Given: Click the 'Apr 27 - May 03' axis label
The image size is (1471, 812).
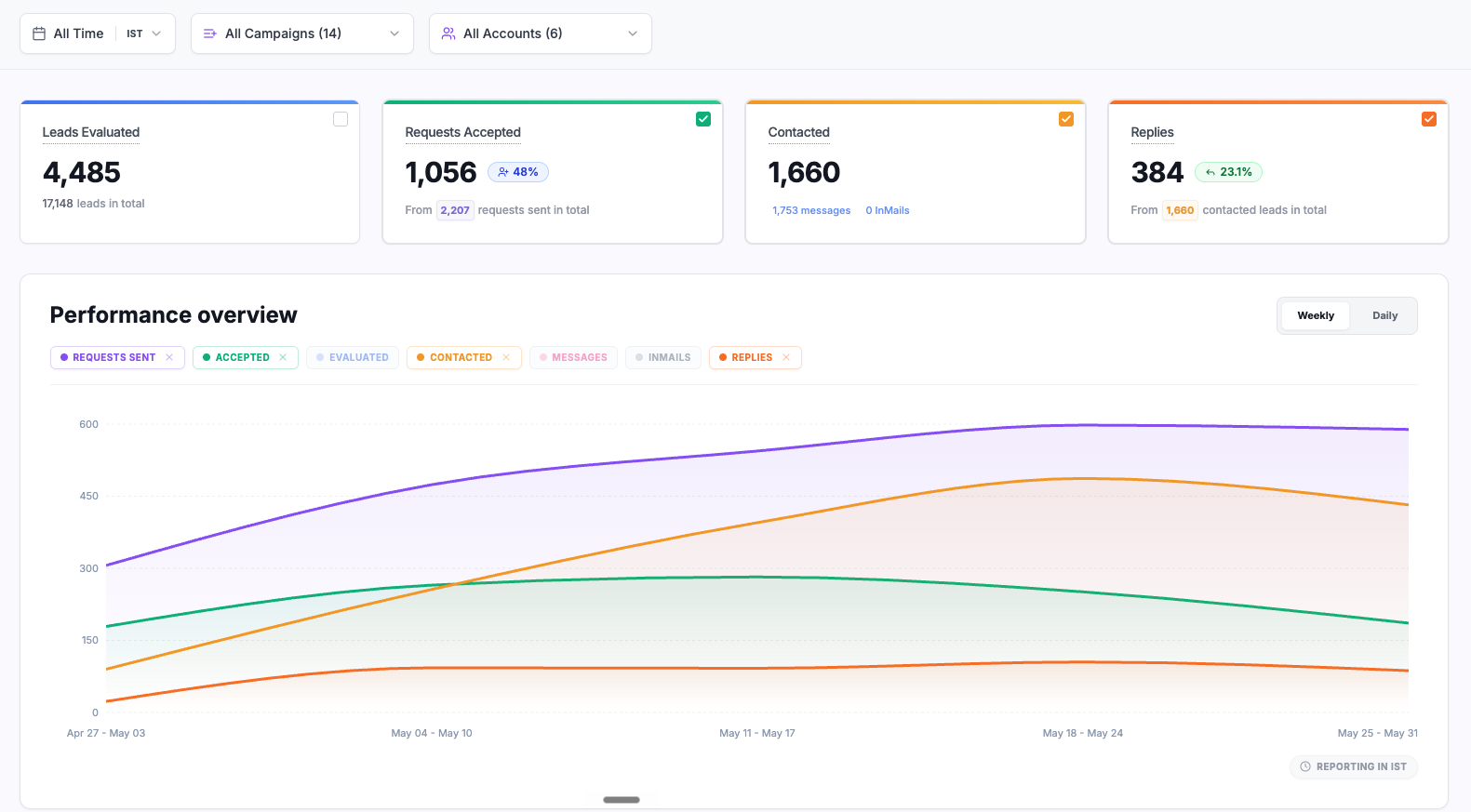Looking at the screenshot, I should [x=106, y=733].
